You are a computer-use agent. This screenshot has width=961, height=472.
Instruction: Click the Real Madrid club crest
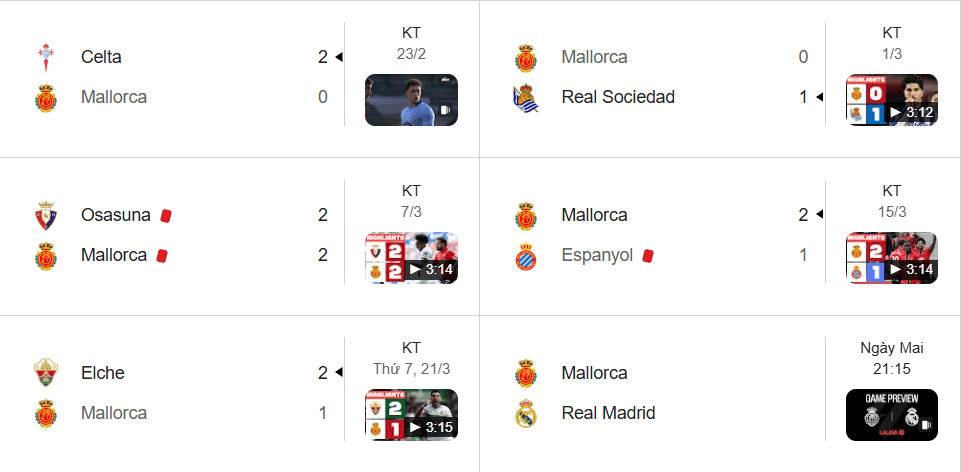pos(526,413)
